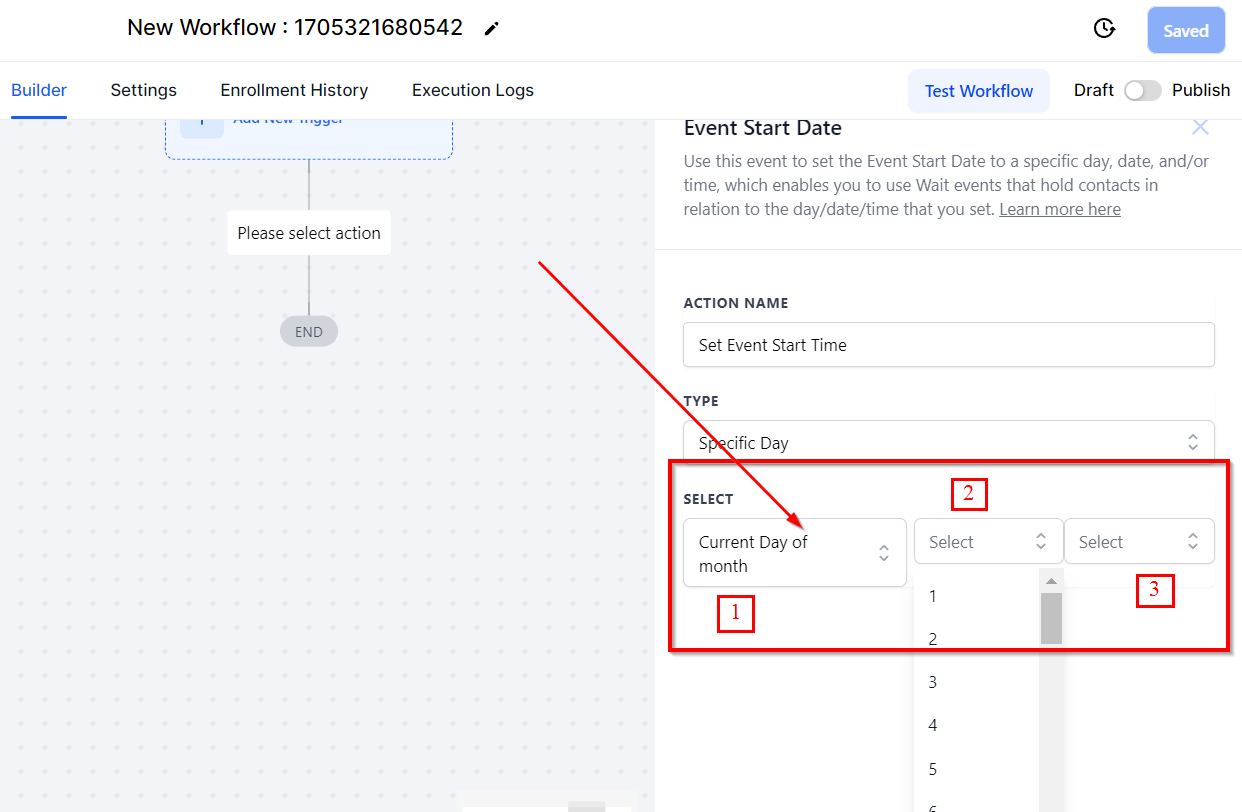Switch to the Settings tab
Viewport: 1242px width, 812px height.
(x=143, y=90)
